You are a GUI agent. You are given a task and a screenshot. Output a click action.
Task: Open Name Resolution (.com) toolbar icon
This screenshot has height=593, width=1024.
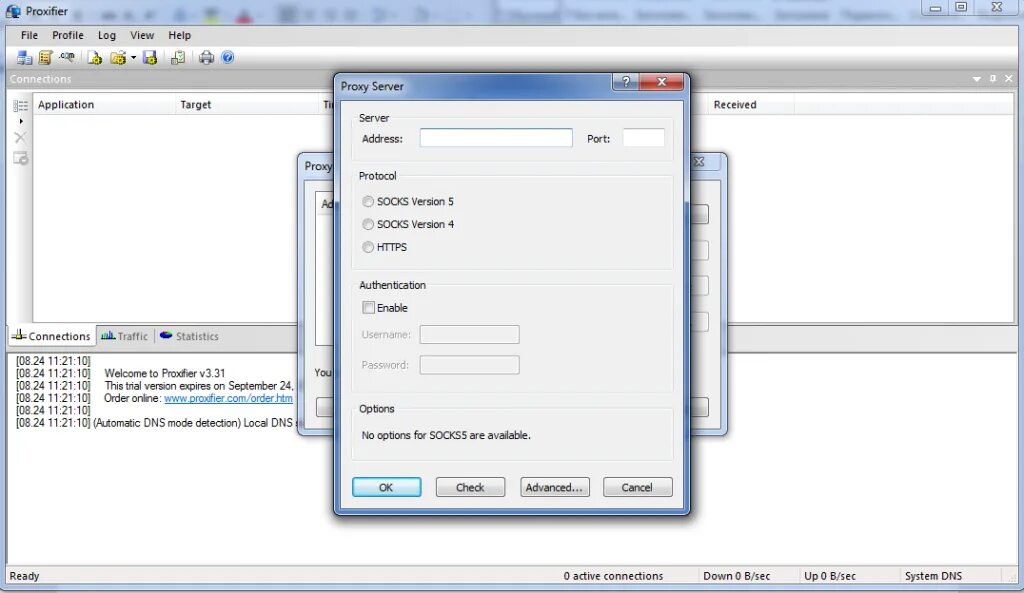pyautogui.click(x=67, y=57)
